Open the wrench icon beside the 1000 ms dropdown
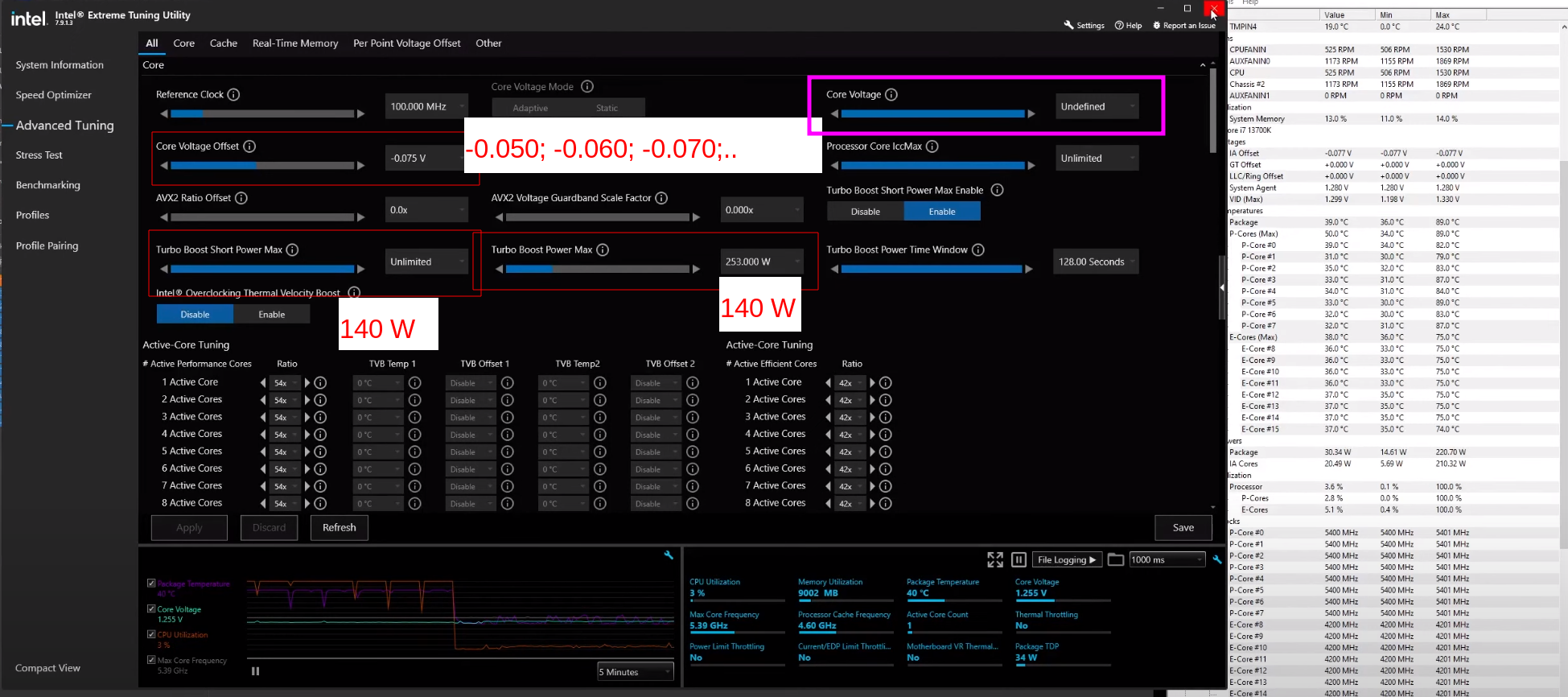 tap(1217, 559)
